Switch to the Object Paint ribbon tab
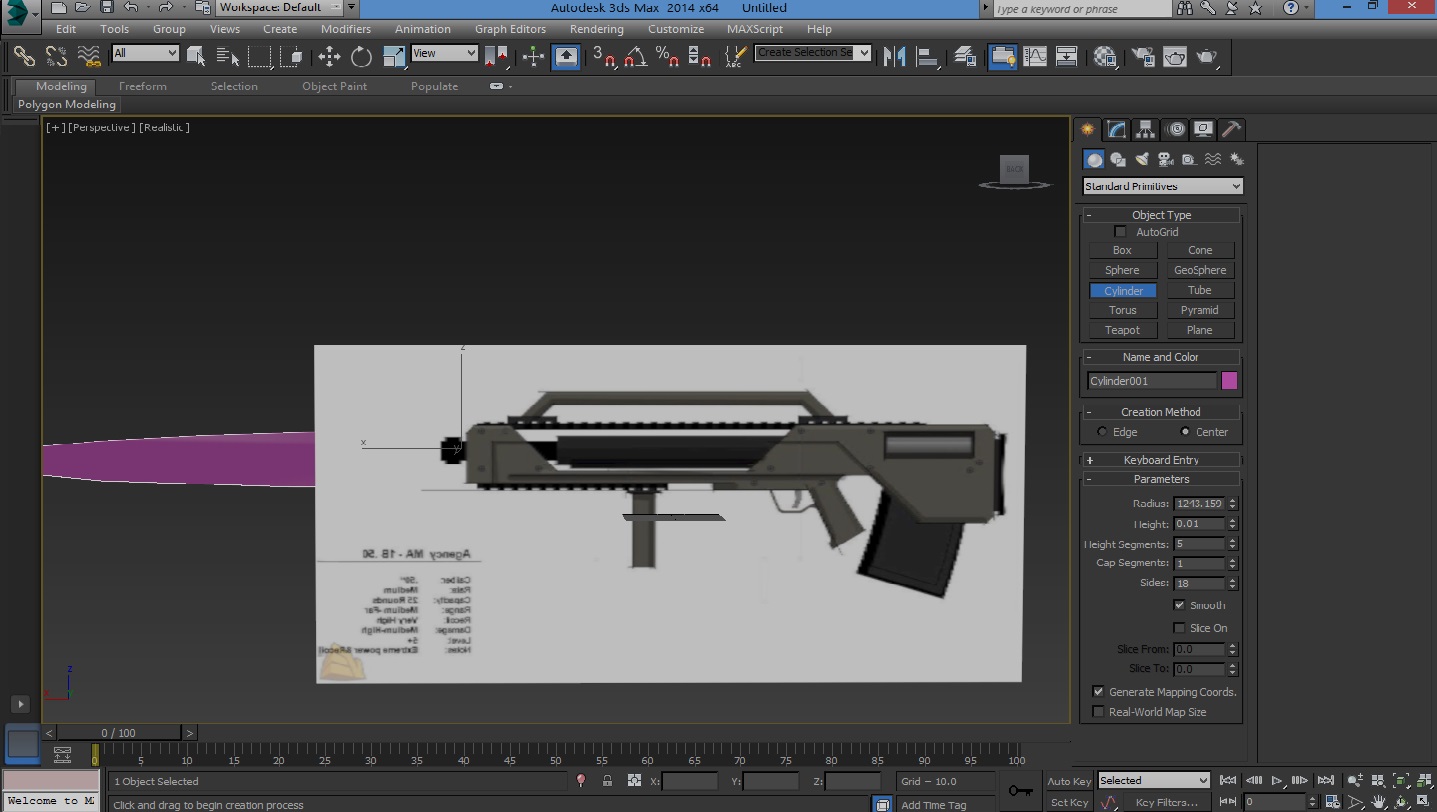This screenshot has width=1437, height=812. pos(334,86)
